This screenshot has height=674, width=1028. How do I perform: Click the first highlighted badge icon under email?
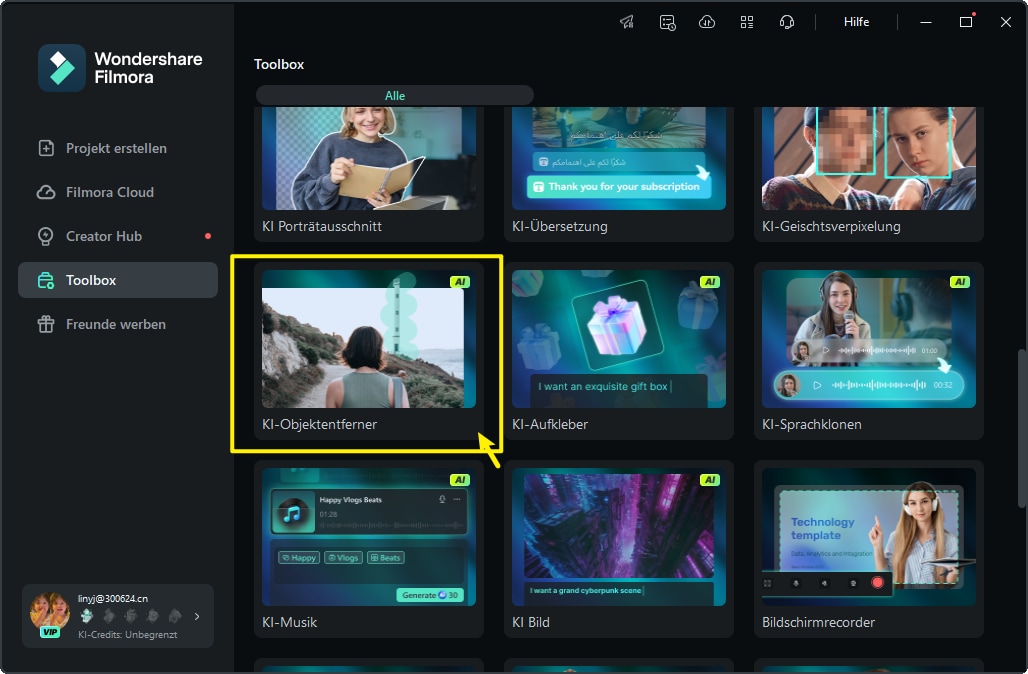[86, 616]
